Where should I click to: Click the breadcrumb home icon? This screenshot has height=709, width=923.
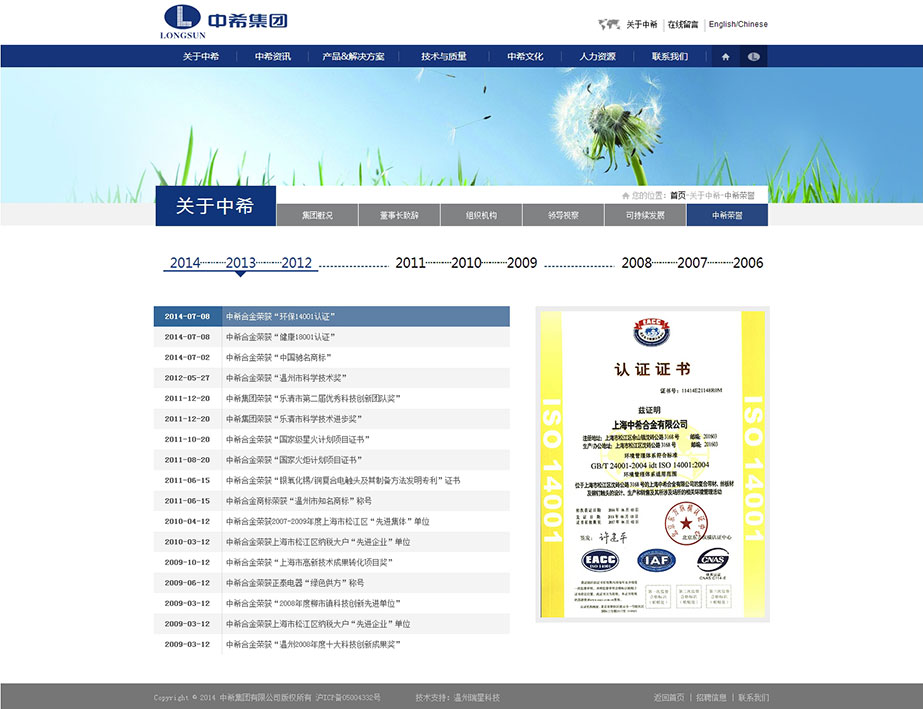(x=625, y=196)
